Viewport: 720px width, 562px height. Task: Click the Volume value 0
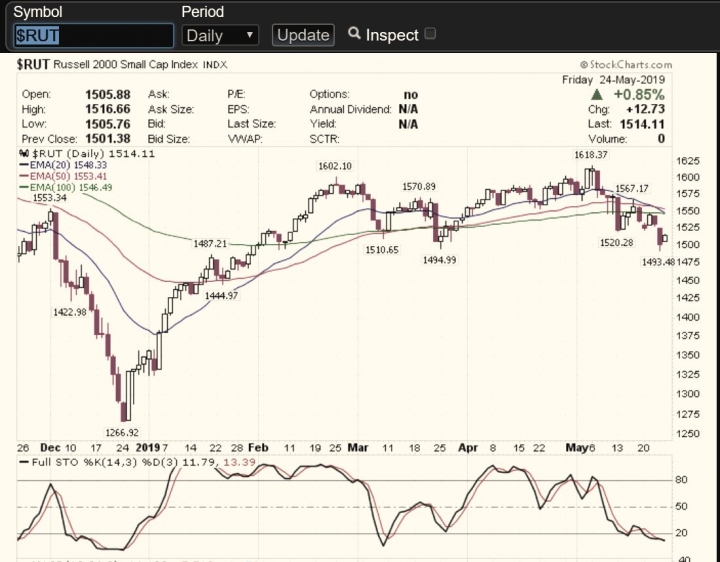pos(661,139)
